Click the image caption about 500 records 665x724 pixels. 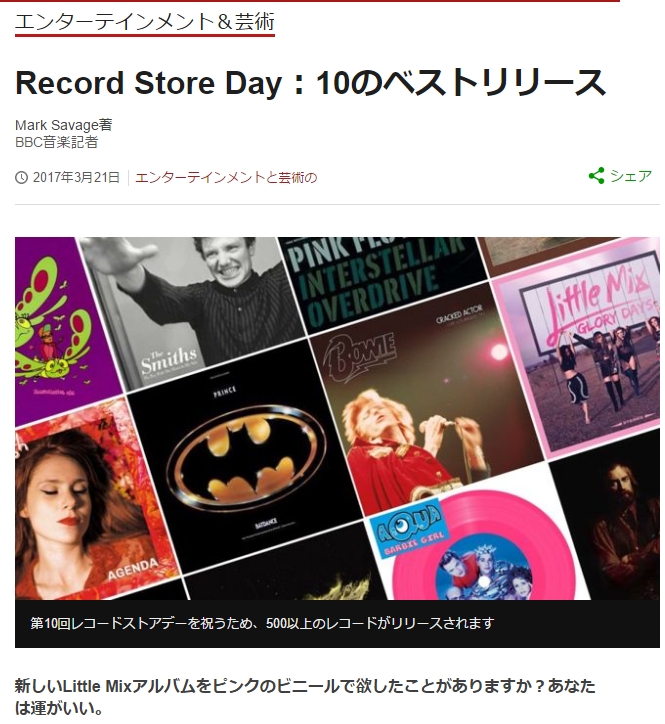point(262,623)
